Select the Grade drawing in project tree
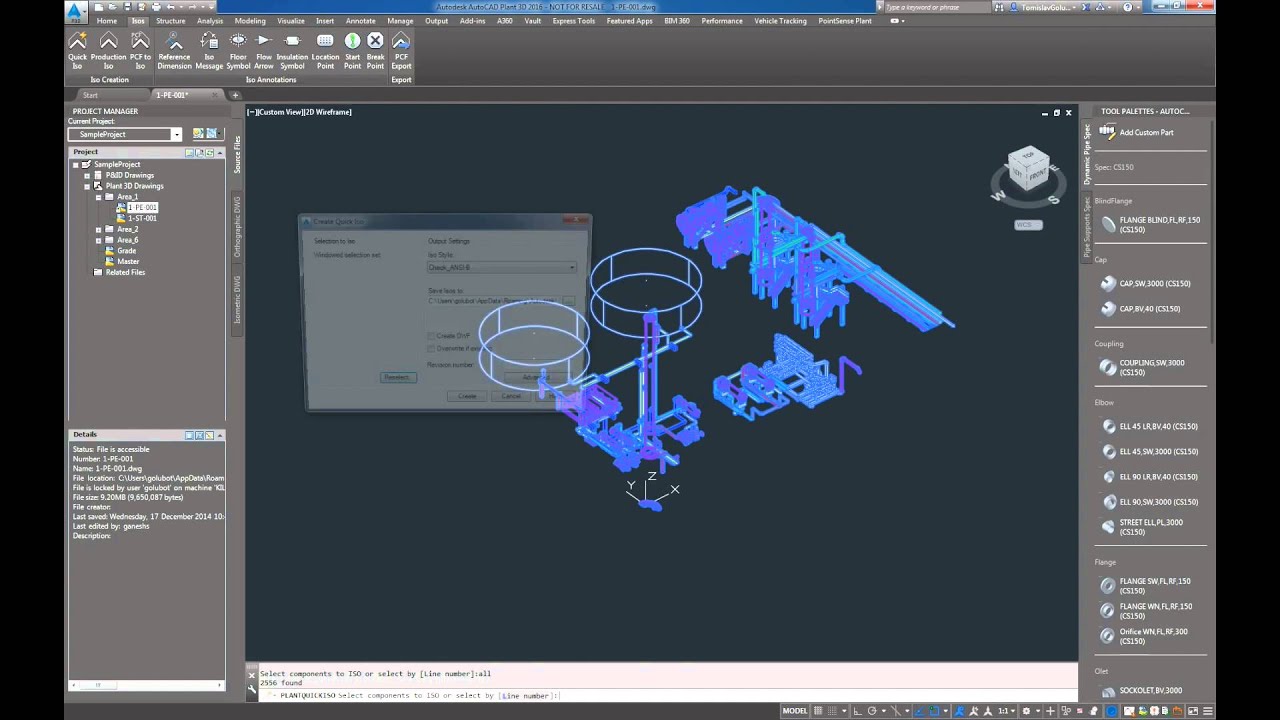This screenshot has width=1280, height=720. [126, 251]
